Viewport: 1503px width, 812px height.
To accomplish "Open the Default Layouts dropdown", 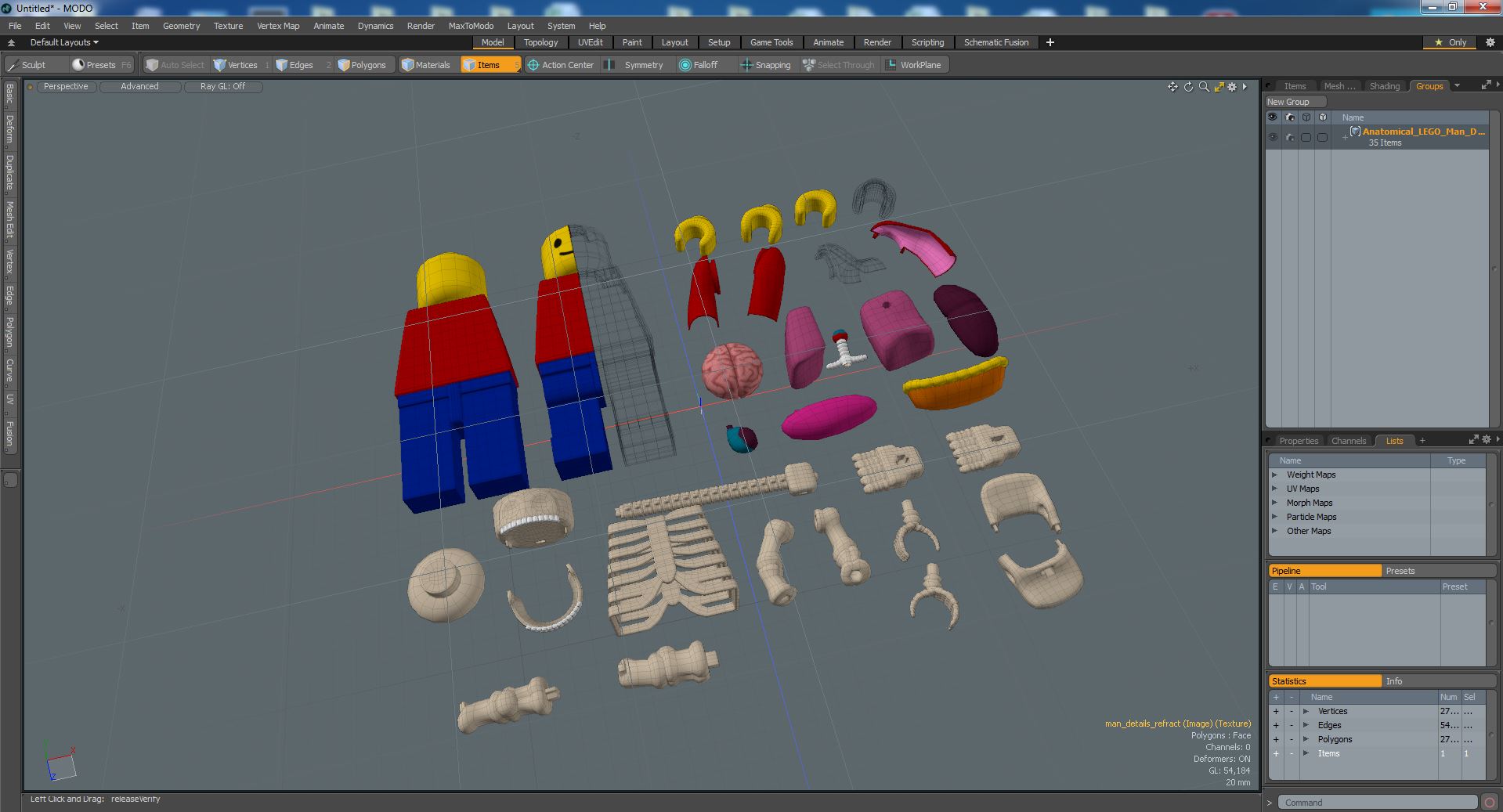I will click(x=64, y=42).
